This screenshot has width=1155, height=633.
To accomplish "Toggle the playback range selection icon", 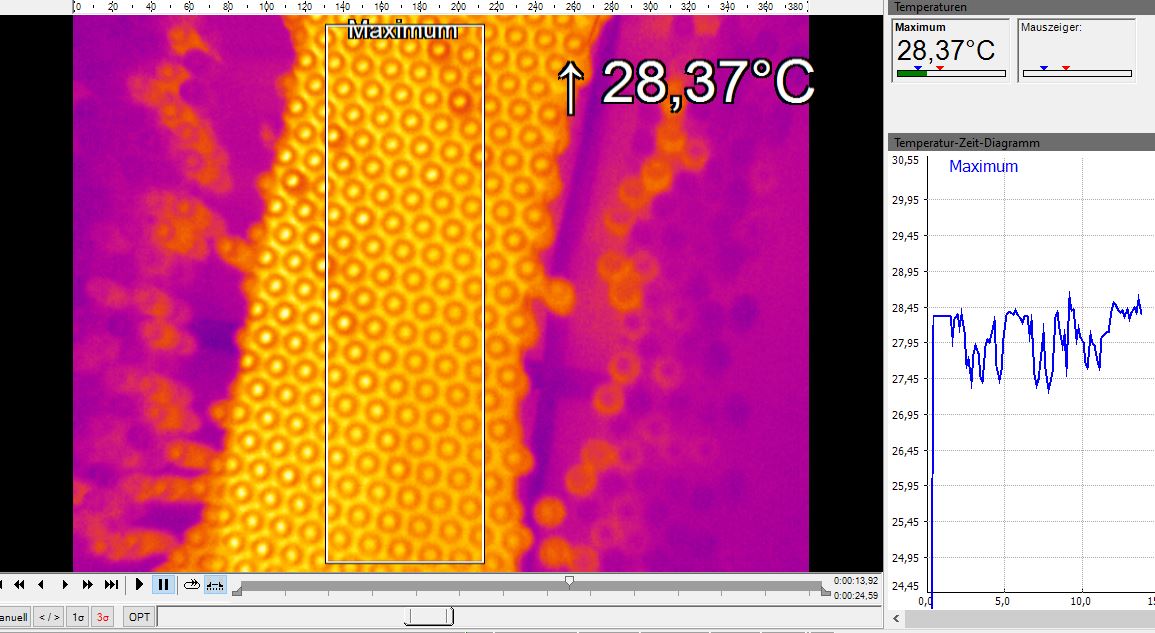I will pos(215,585).
